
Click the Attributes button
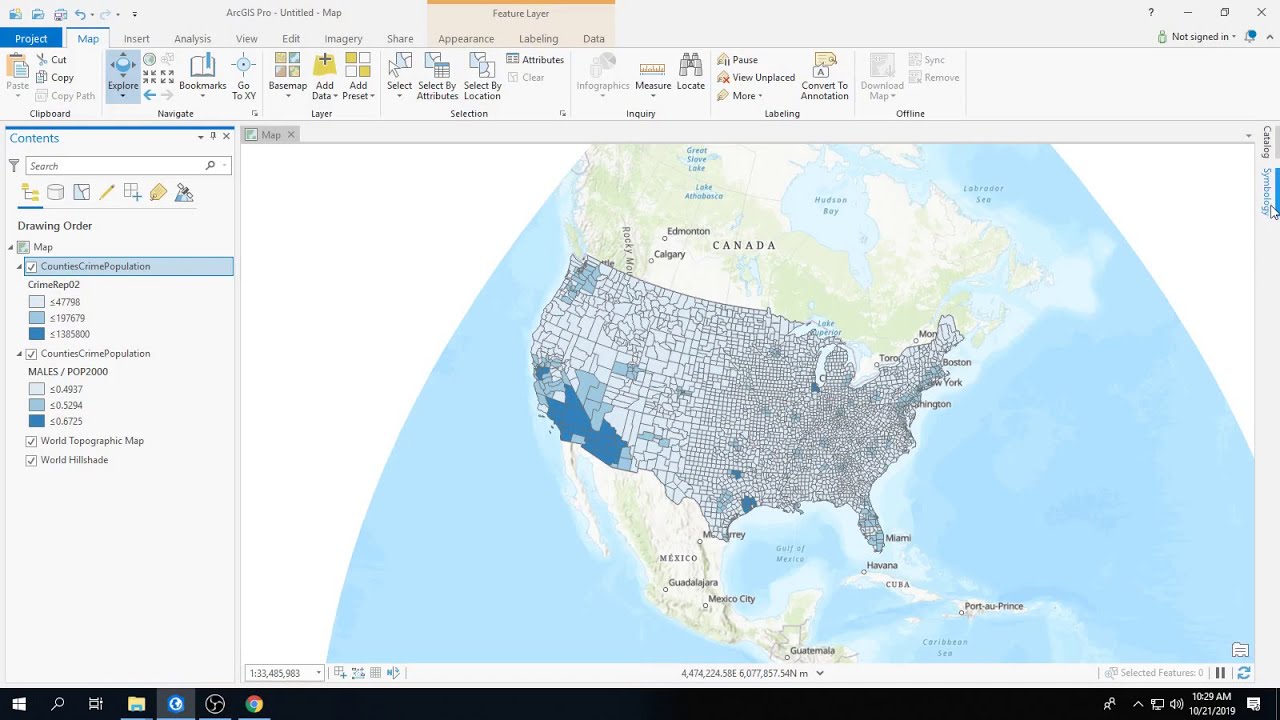[x=536, y=60]
